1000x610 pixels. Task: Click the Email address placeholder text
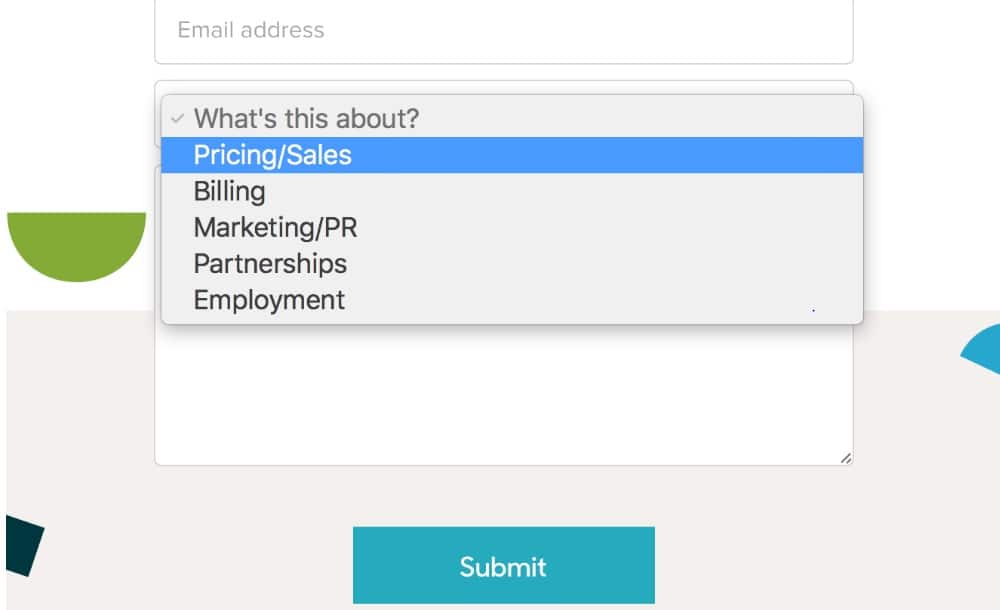(248, 30)
